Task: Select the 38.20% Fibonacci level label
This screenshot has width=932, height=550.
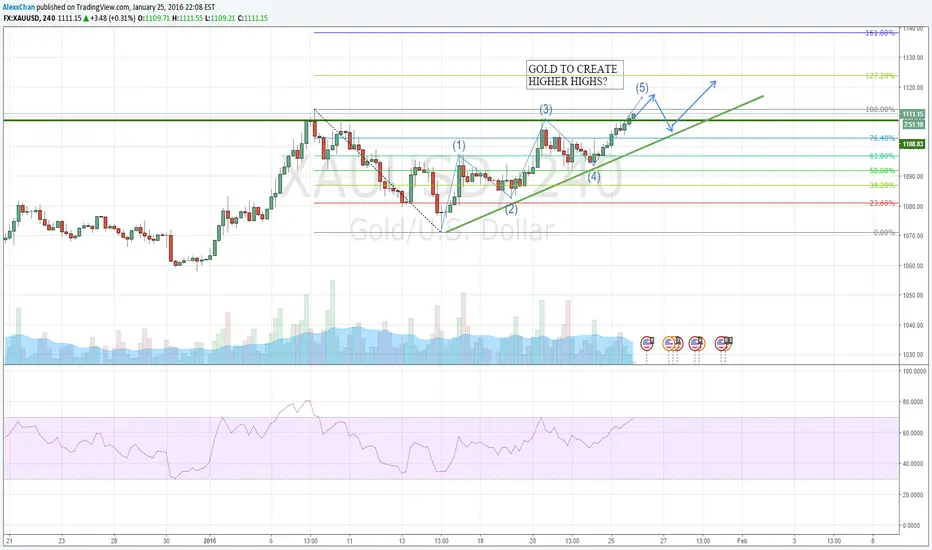Action: click(x=881, y=186)
